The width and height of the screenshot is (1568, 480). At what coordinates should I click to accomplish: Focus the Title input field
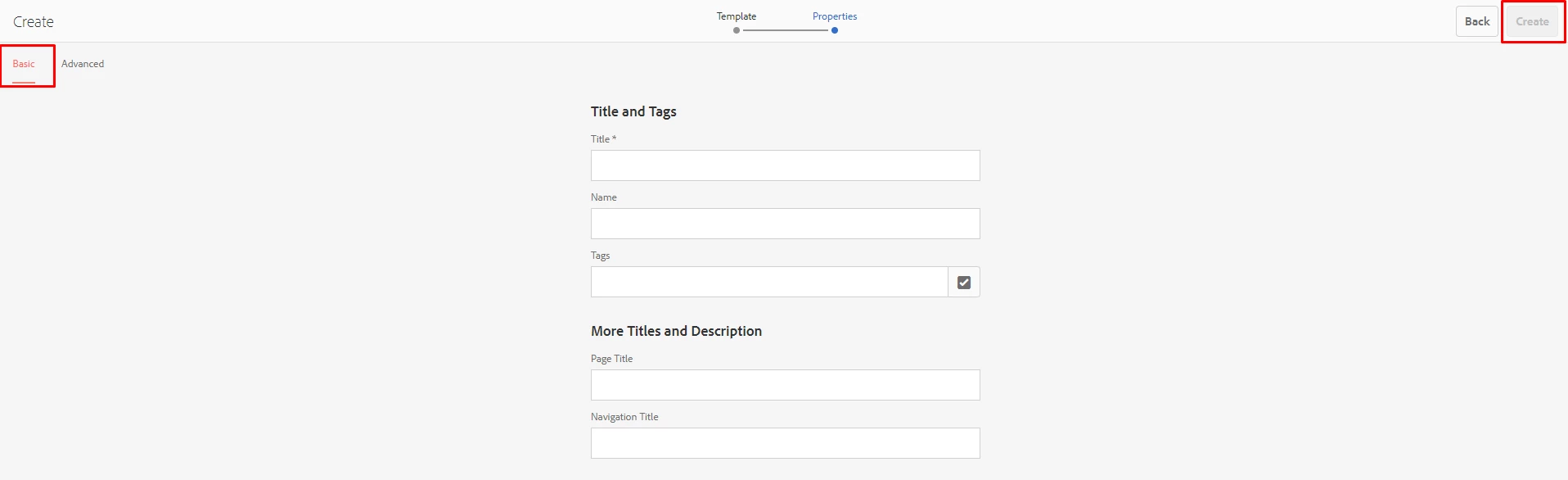[785, 165]
